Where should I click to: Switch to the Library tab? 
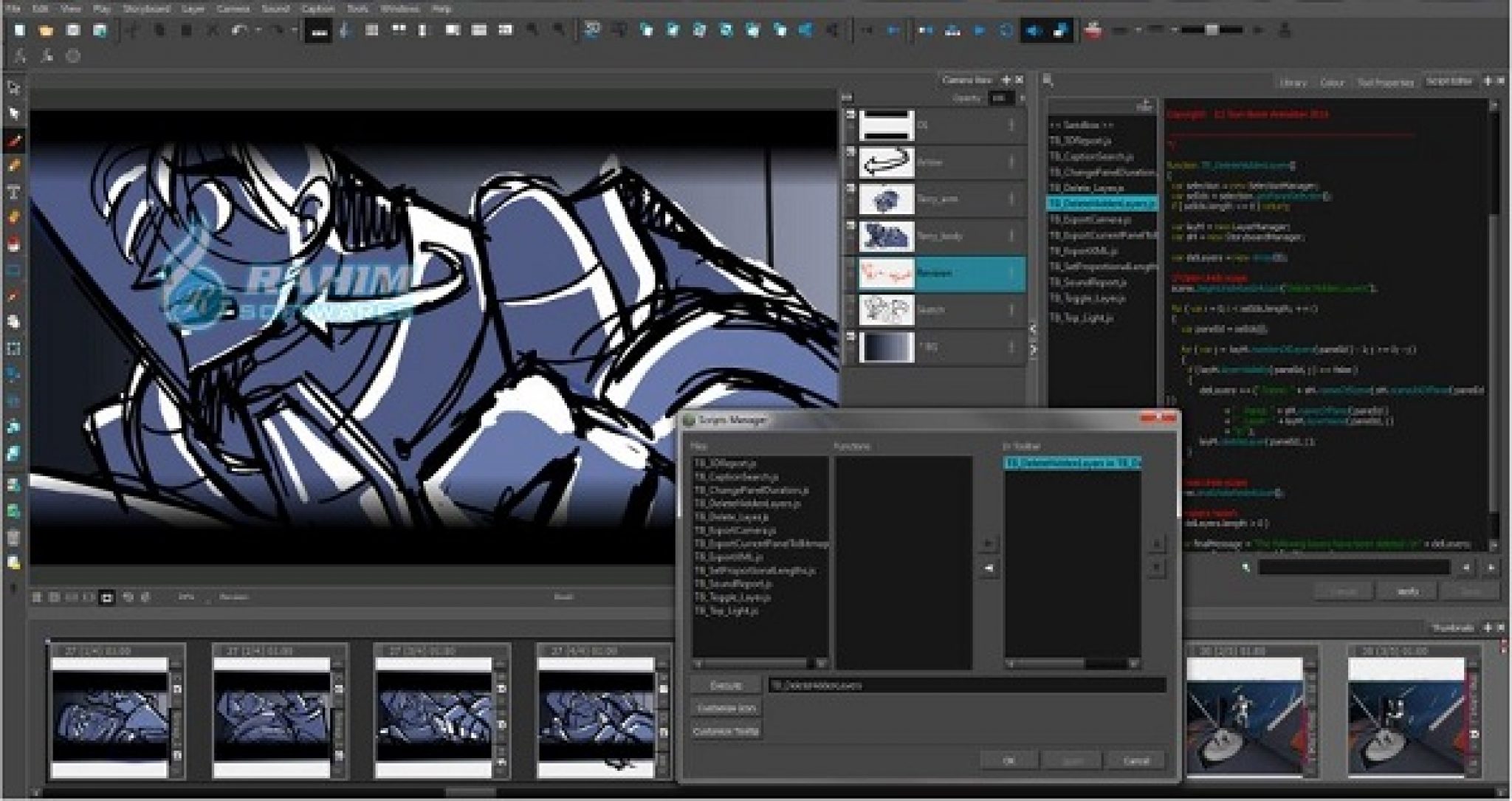(x=1293, y=83)
